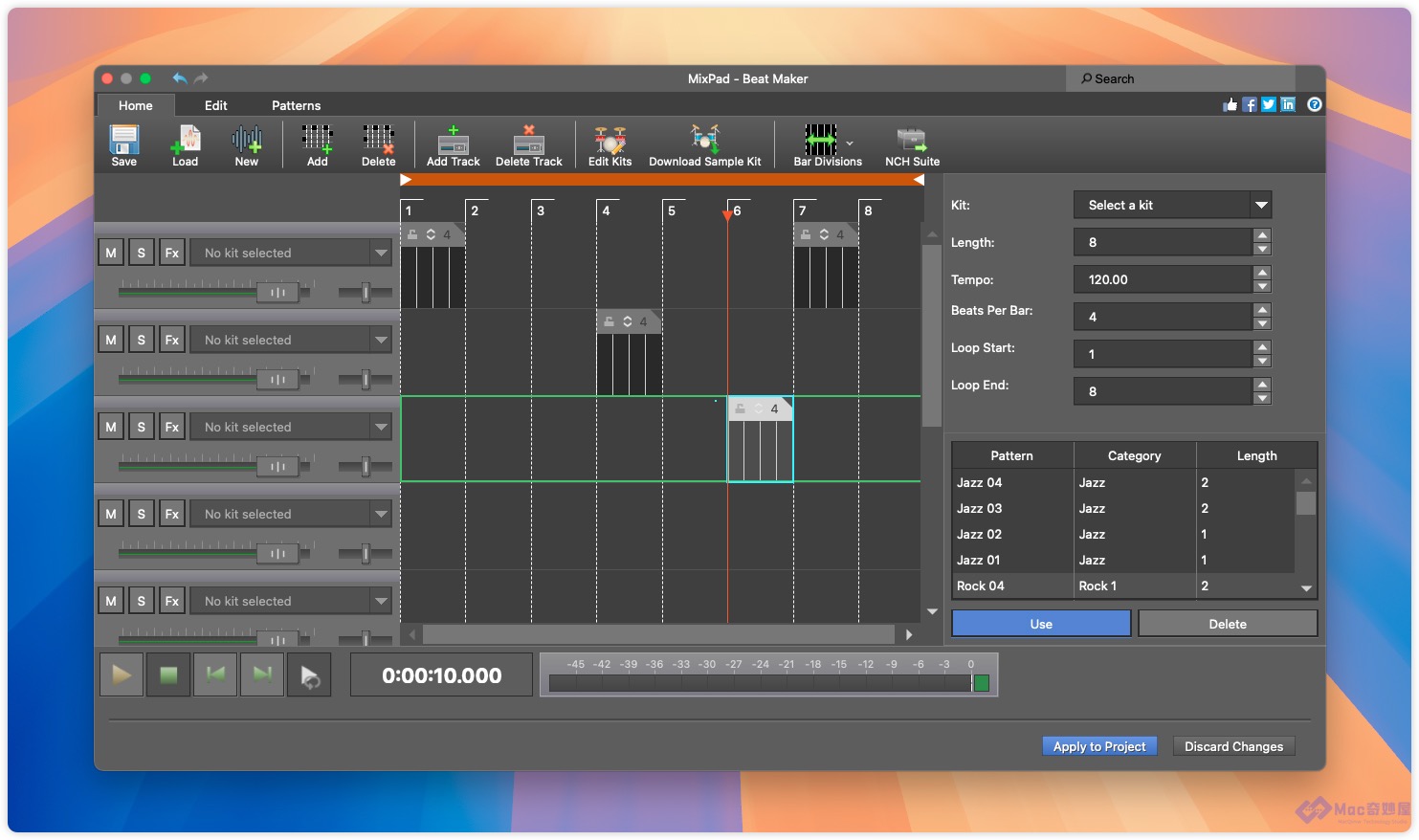Switch to the Home tab
Image resolution: width=1419 pixels, height=840 pixels.
click(x=136, y=105)
